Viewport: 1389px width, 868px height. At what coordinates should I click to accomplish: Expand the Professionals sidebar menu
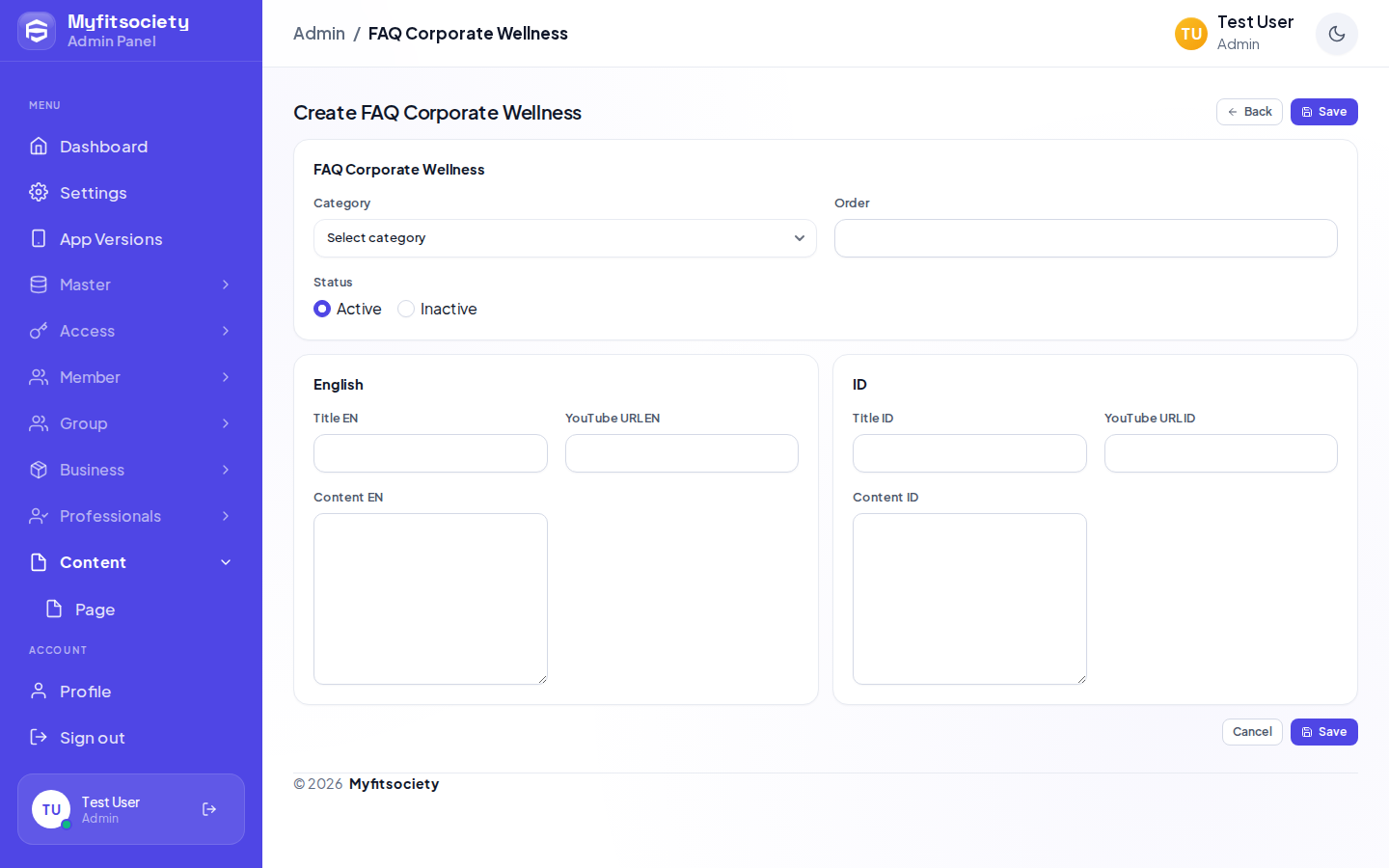(131, 516)
